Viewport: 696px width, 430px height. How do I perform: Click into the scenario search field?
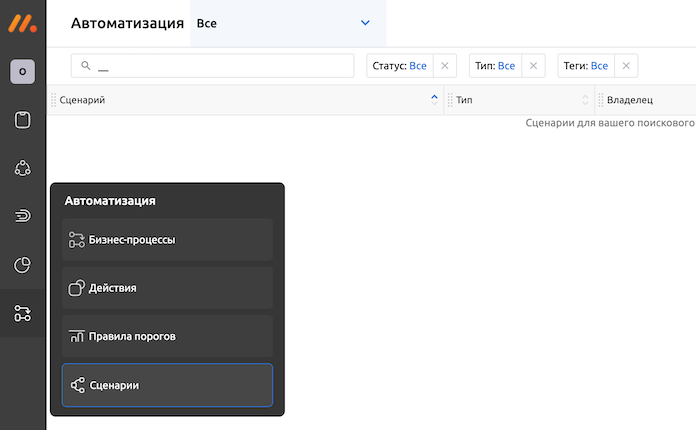pyautogui.click(x=220, y=66)
